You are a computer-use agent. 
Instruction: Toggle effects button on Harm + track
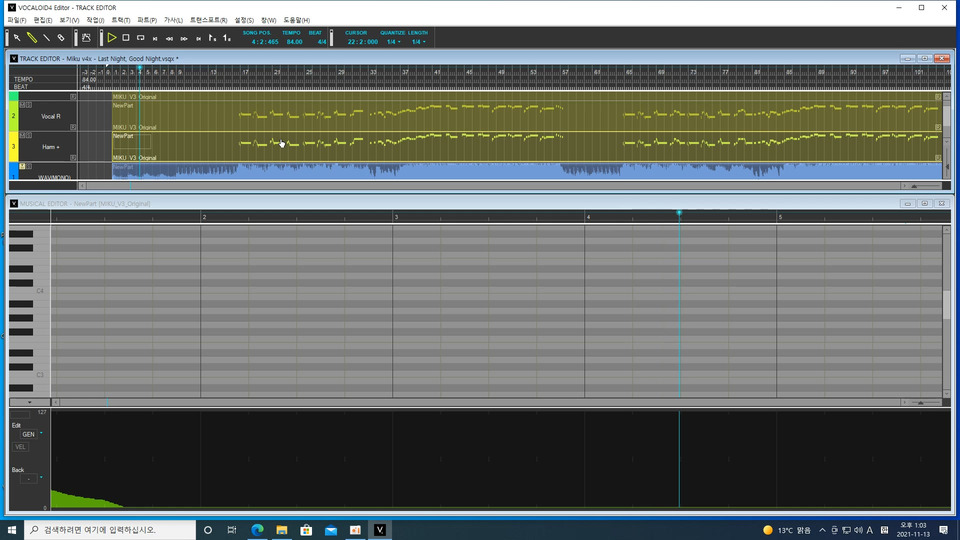[x=73, y=158]
